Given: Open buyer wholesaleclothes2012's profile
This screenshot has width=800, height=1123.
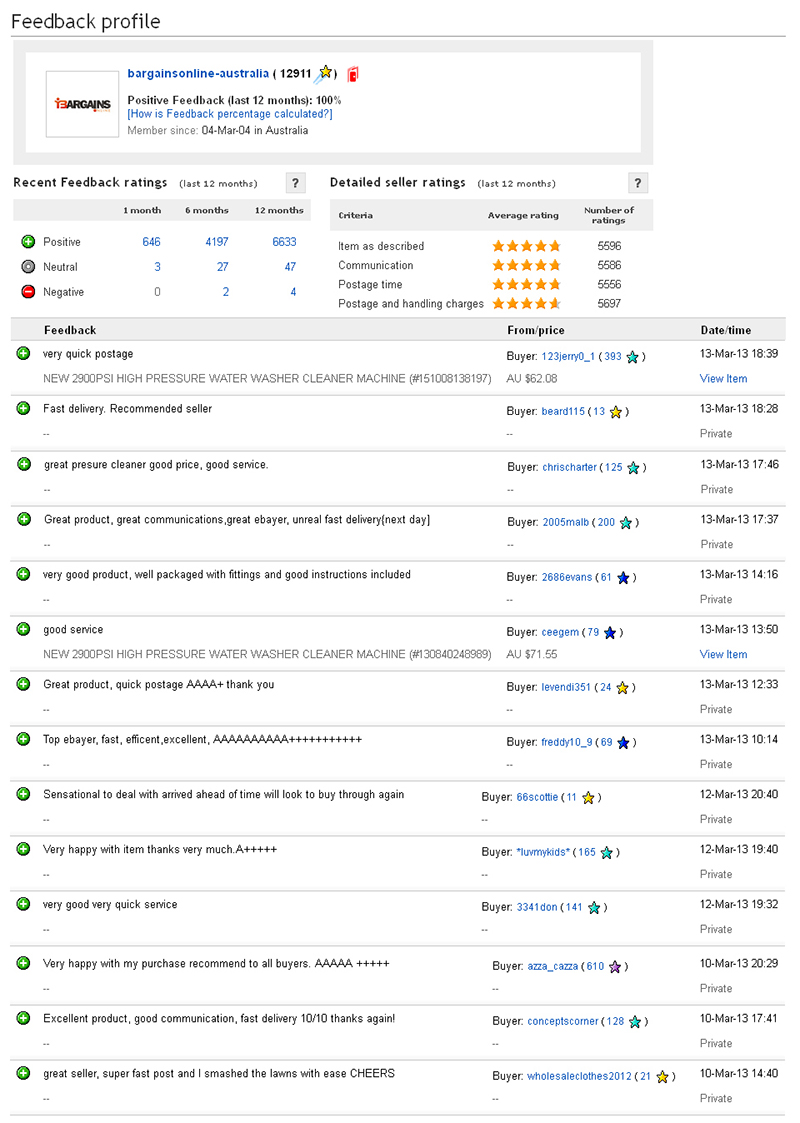Looking at the screenshot, I should pos(579,1076).
